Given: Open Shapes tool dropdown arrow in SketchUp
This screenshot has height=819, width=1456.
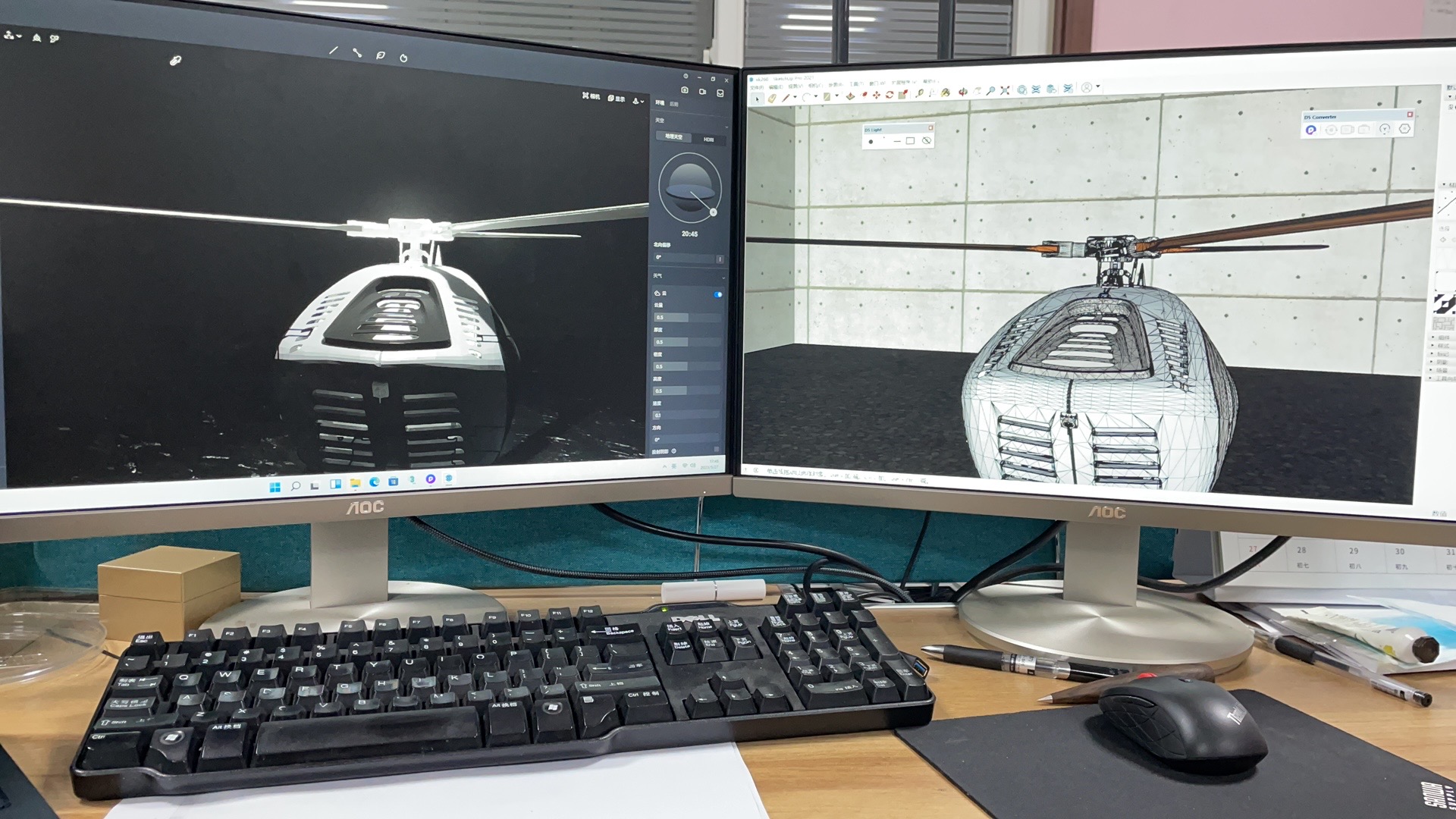Looking at the screenshot, I should [836, 96].
